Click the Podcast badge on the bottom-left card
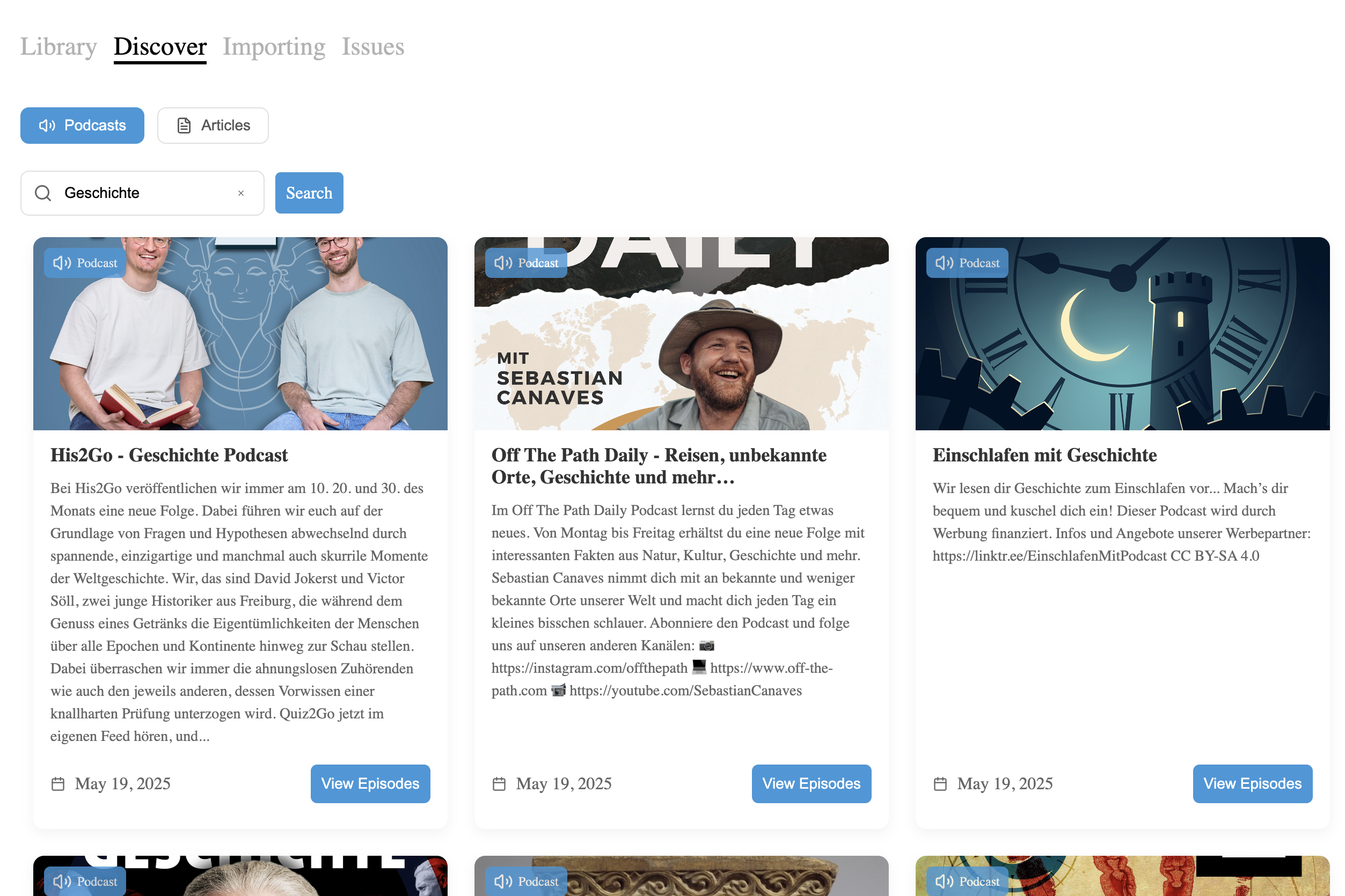The image size is (1345, 896). click(85, 881)
